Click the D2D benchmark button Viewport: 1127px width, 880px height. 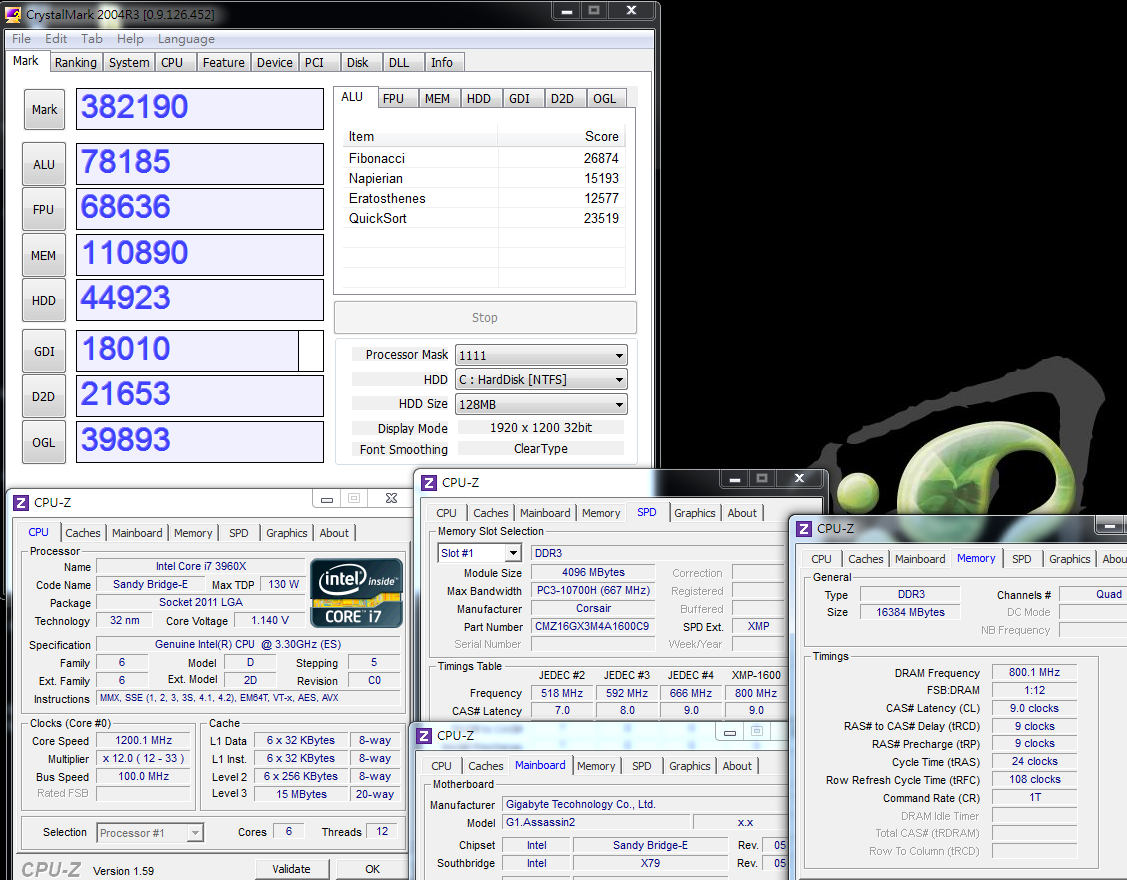click(x=44, y=396)
